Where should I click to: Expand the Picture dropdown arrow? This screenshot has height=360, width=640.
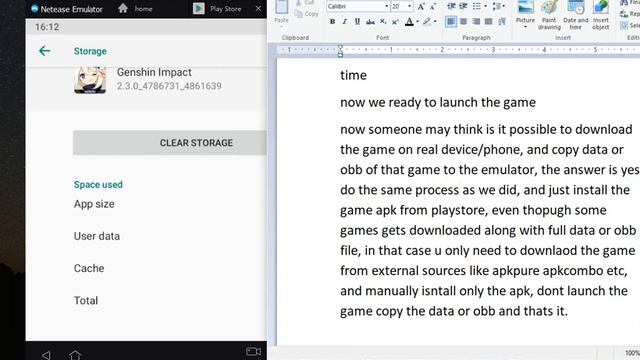(525, 27)
